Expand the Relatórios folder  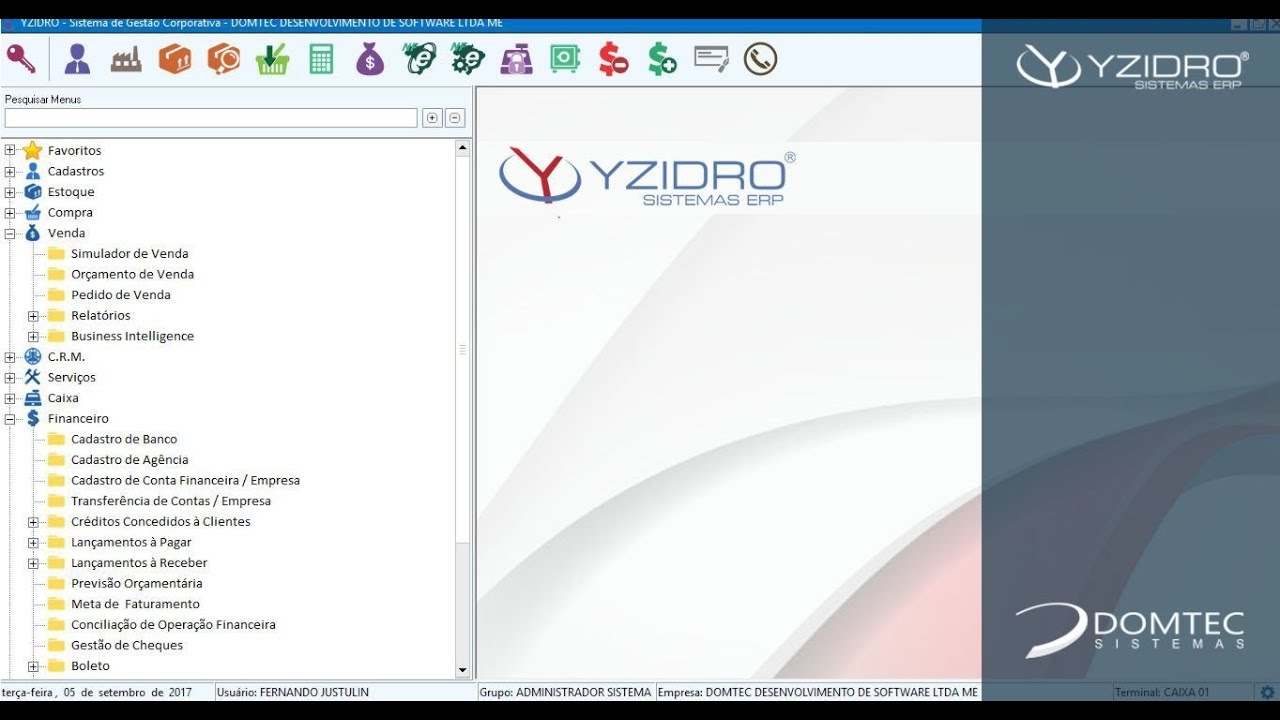(x=33, y=316)
